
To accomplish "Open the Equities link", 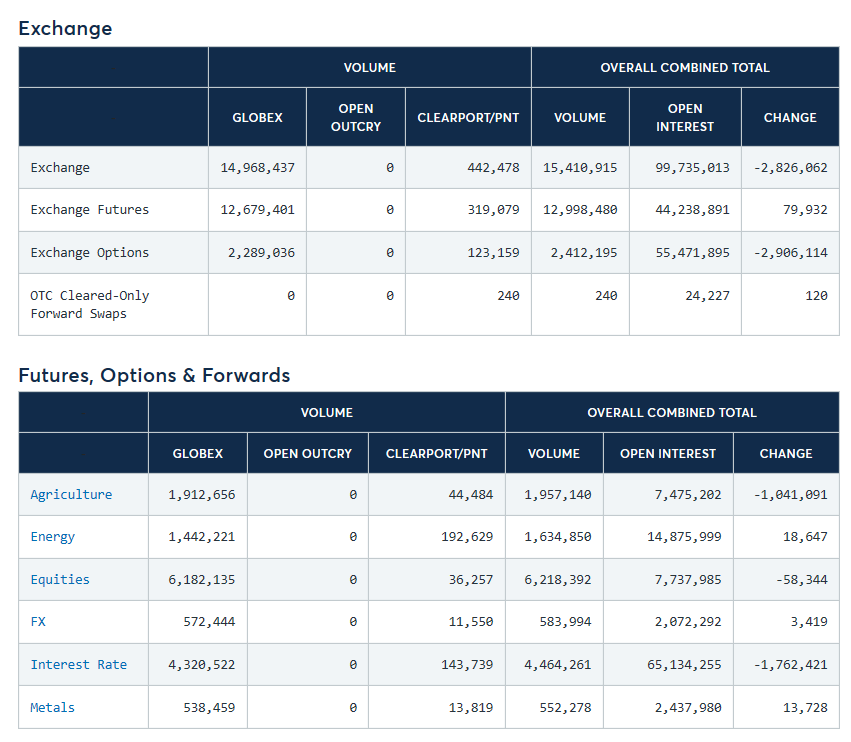I will (x=60, y=580).
